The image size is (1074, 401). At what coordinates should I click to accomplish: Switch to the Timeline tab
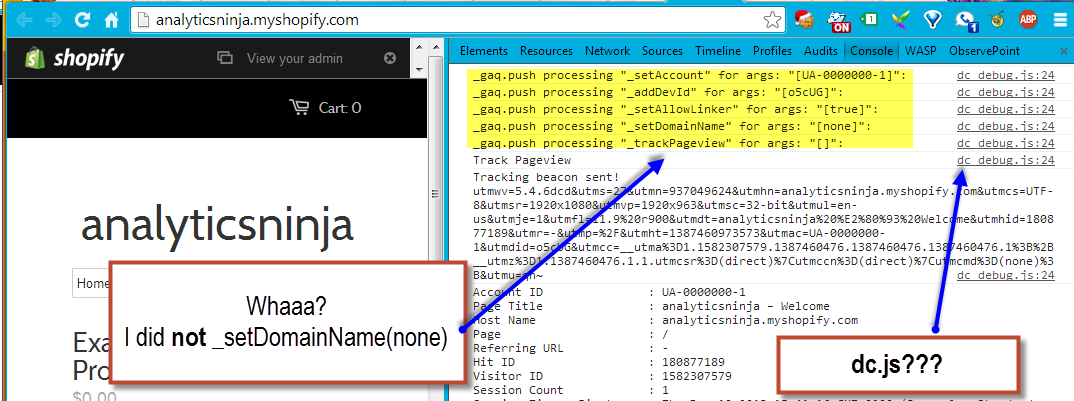coord(718,51)
